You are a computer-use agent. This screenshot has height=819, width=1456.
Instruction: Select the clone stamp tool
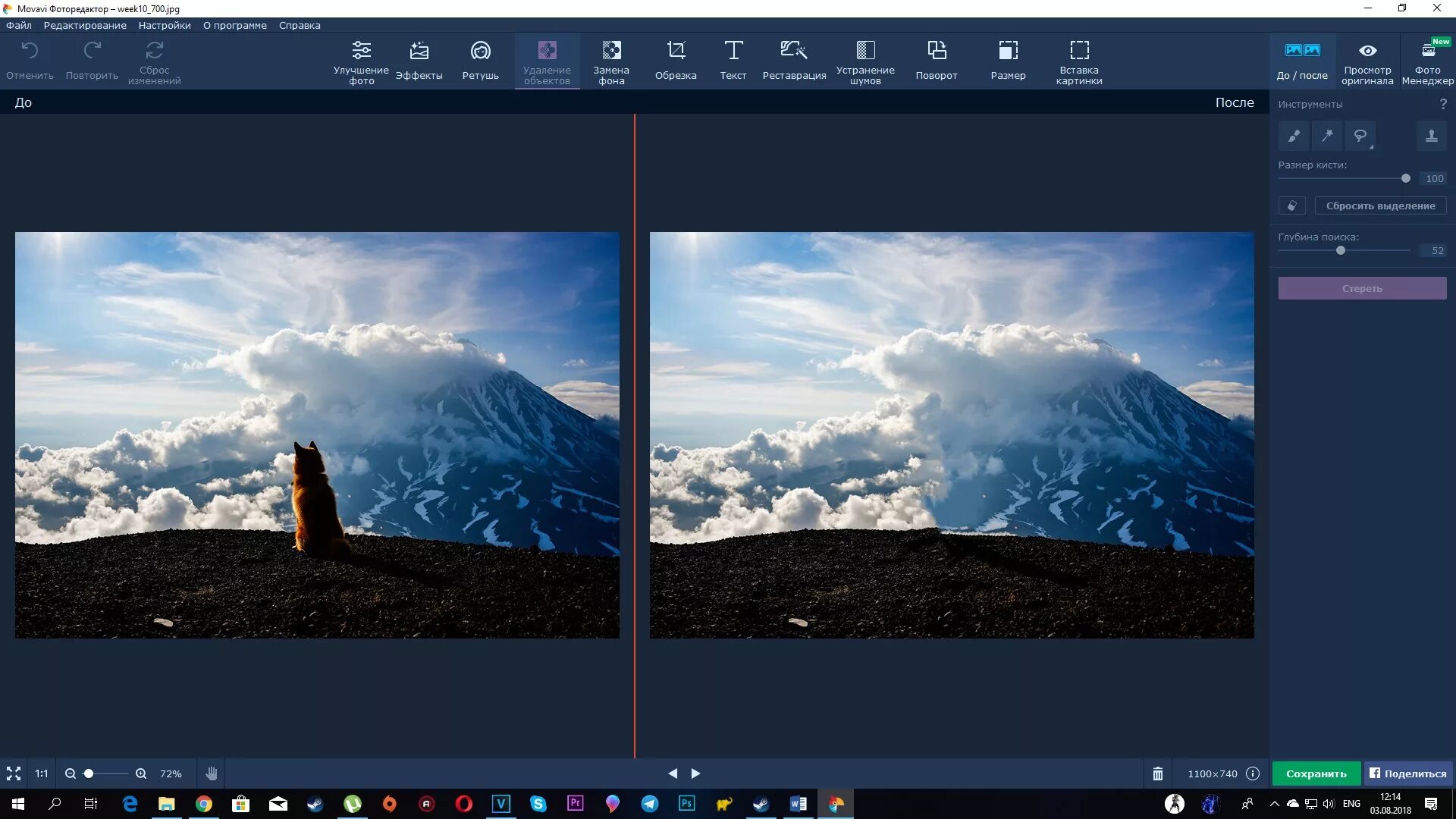(1431, 136)
